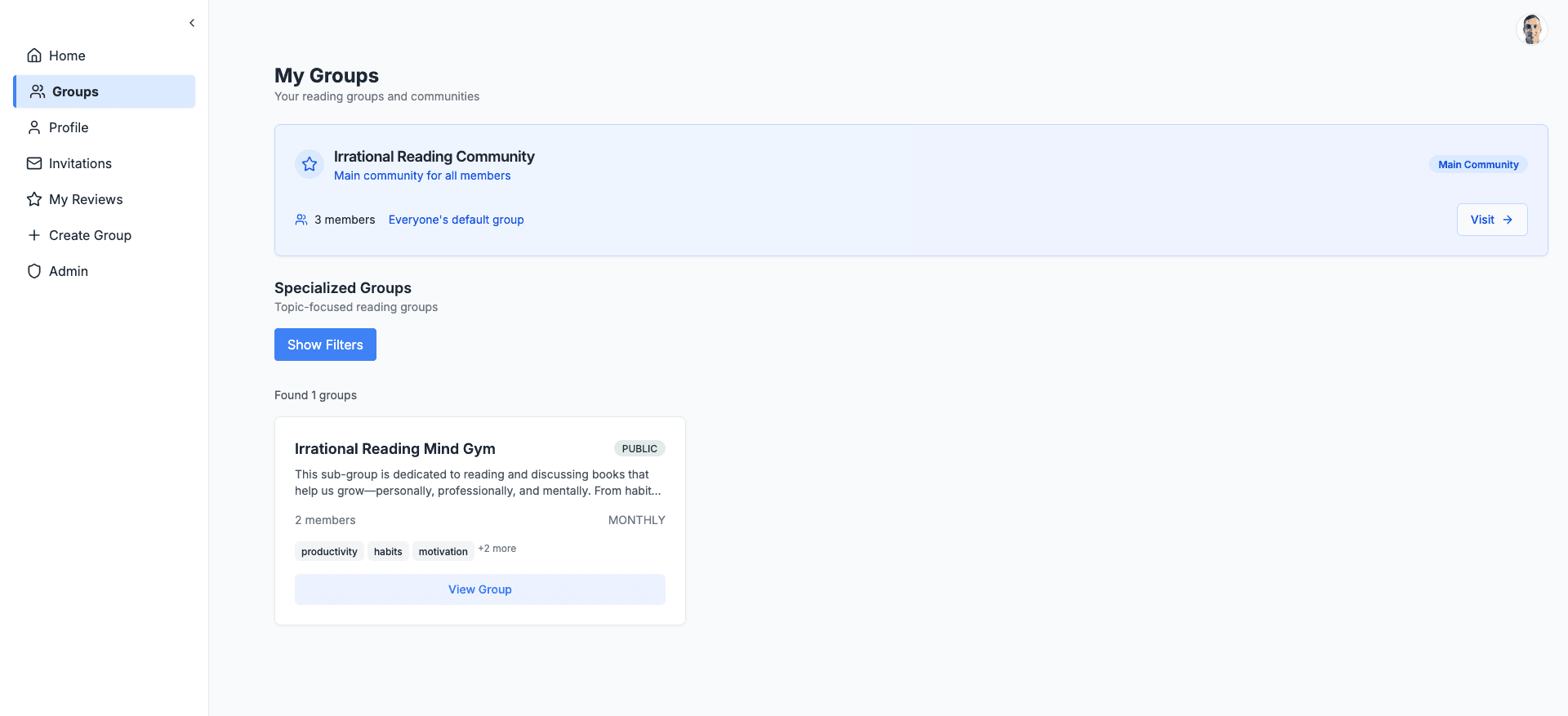Open the Home menu item

(x=105, y=56)
